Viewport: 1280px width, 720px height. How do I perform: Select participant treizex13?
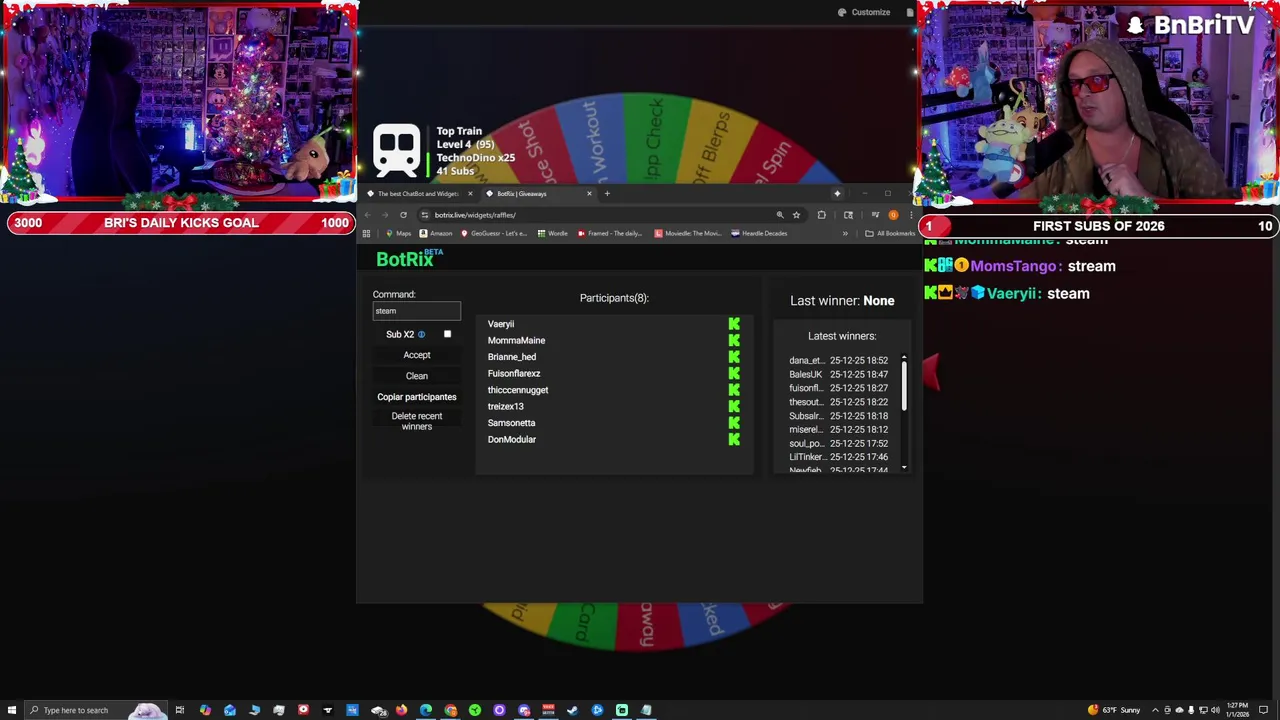pos(505,406)
